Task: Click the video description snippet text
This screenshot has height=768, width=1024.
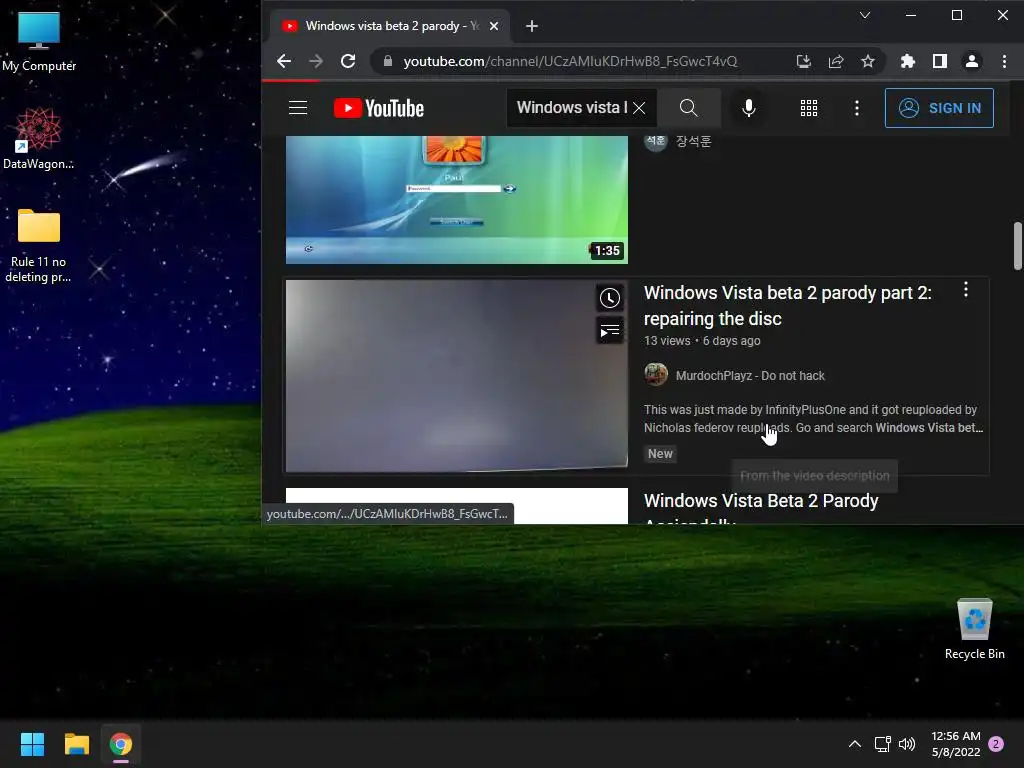Action: tap(813, 419)
